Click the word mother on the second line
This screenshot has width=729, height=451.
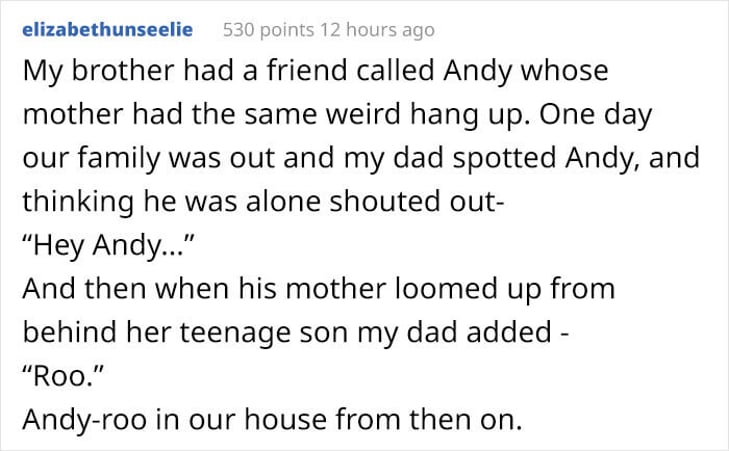tap(73, 115)
